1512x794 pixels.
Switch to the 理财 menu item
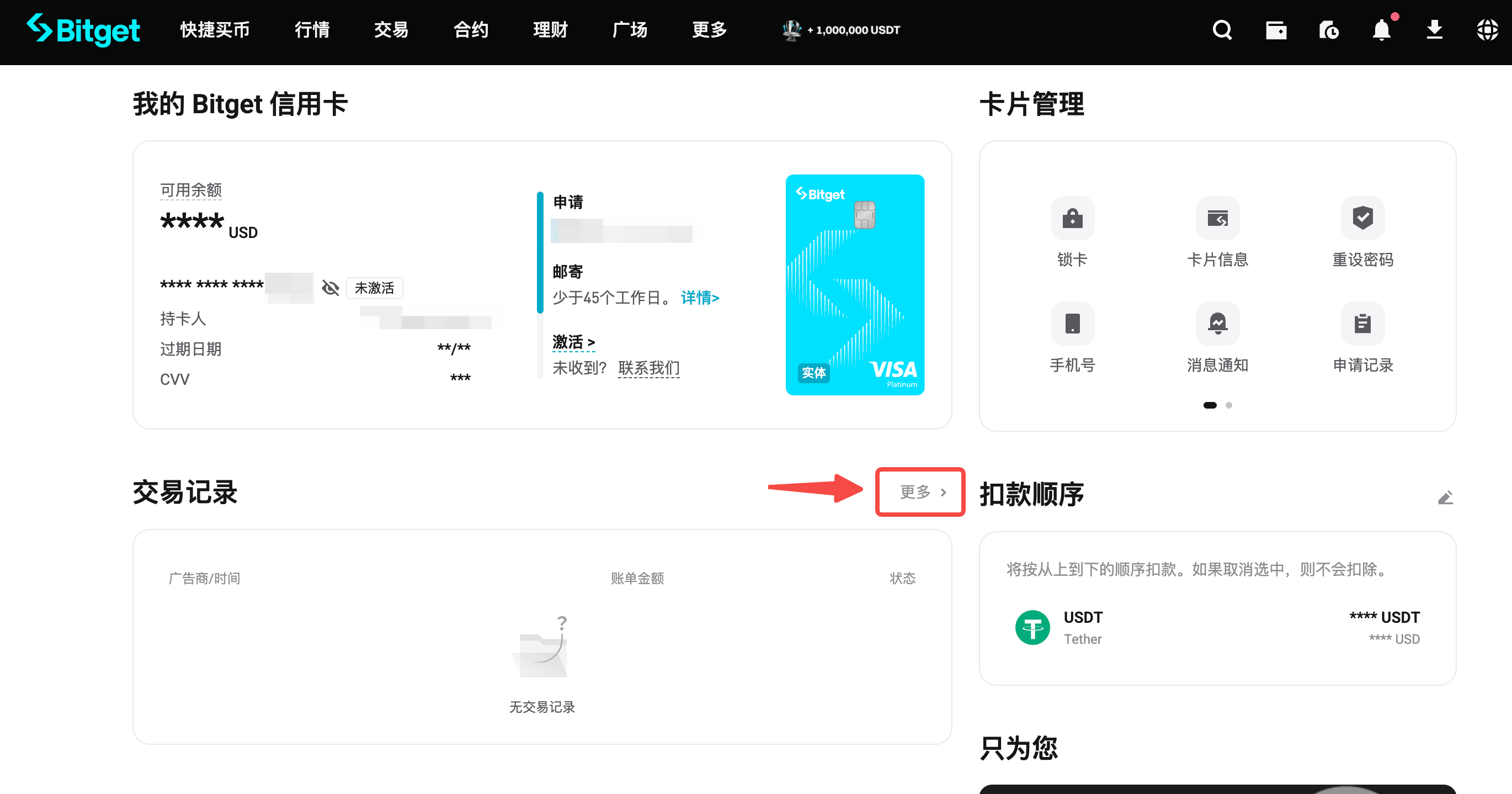[550, 30]
